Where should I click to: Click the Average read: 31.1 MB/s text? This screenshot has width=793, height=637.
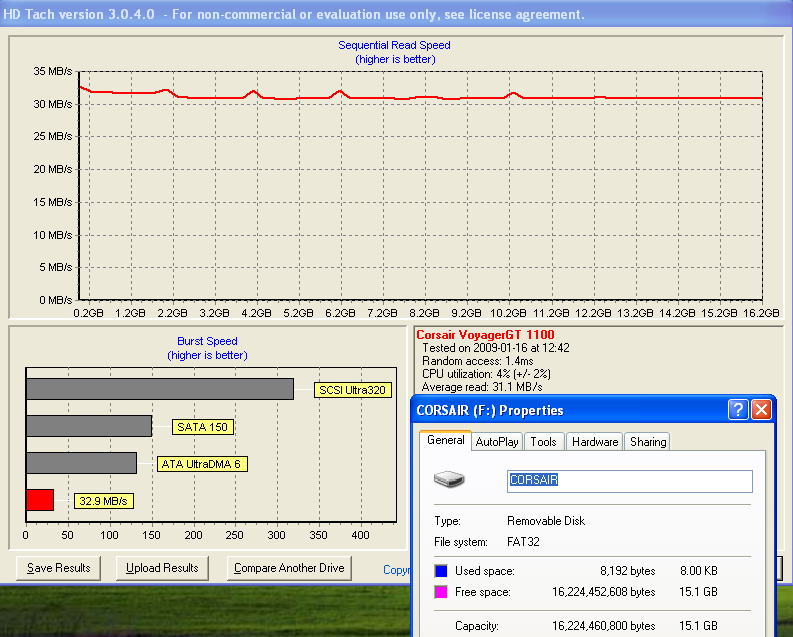coord(482,387)
